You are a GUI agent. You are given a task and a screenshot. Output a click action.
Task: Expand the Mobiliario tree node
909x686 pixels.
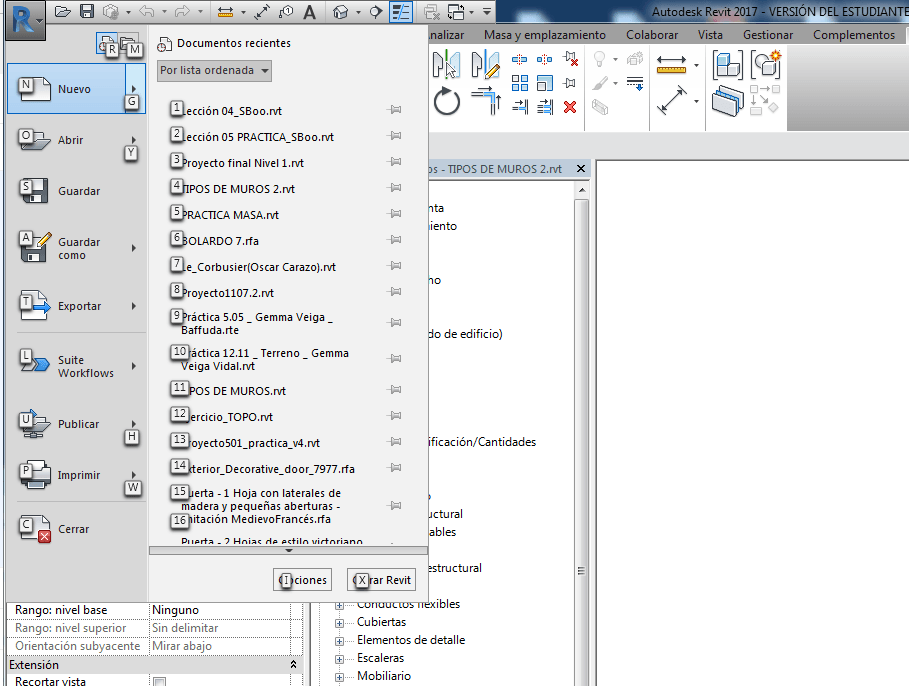(340, 677)
